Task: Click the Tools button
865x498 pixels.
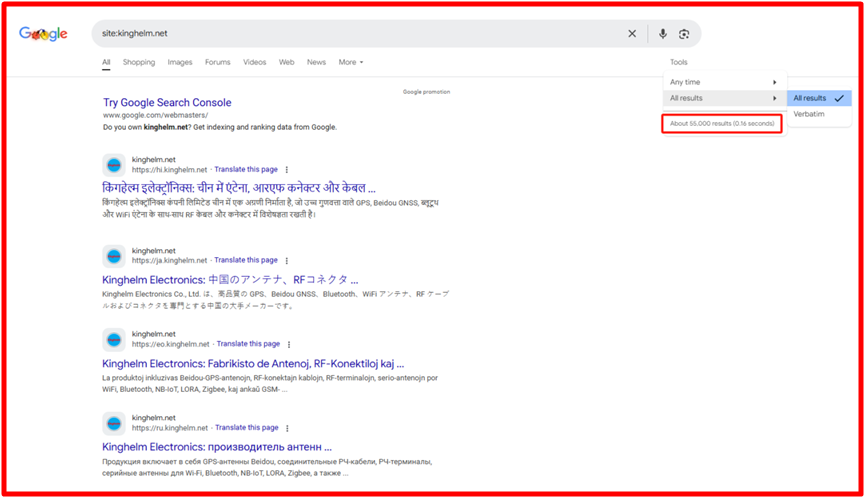Action: [678, 62]
